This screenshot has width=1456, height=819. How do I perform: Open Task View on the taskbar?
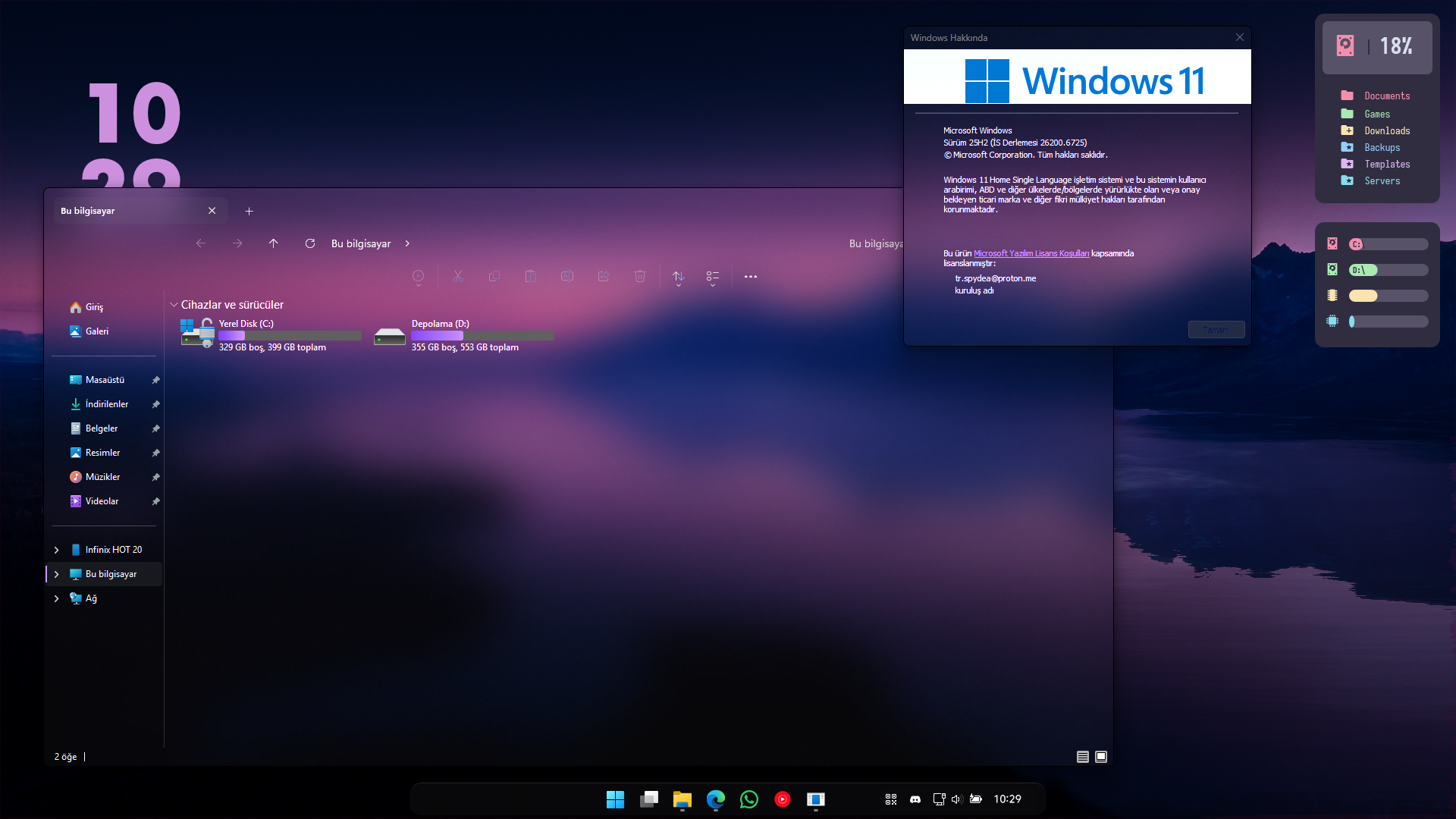pyautogui.click(x=648, y=799)
